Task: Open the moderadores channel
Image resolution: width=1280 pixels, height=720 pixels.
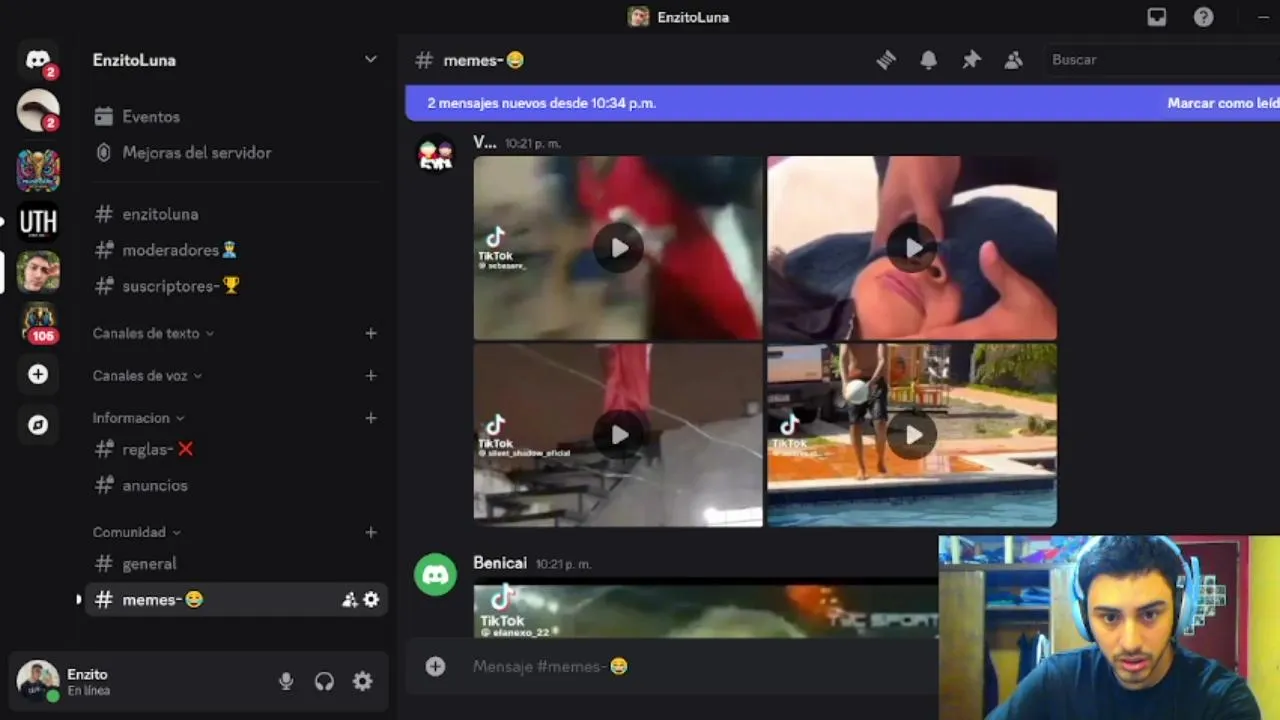Action: click(236, 250)
